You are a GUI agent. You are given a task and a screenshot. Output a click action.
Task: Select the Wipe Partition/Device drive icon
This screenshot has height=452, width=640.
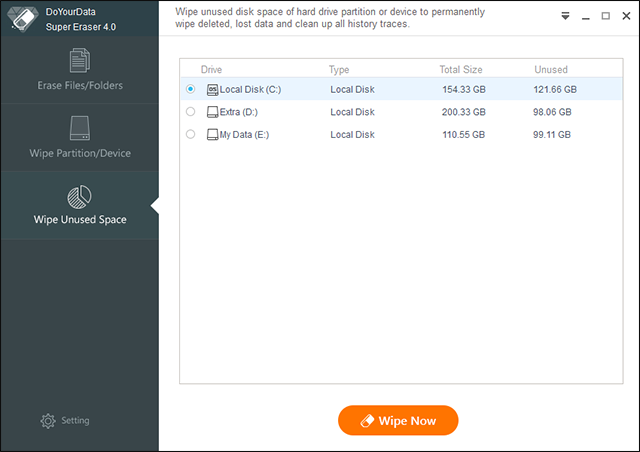(80, 128)
